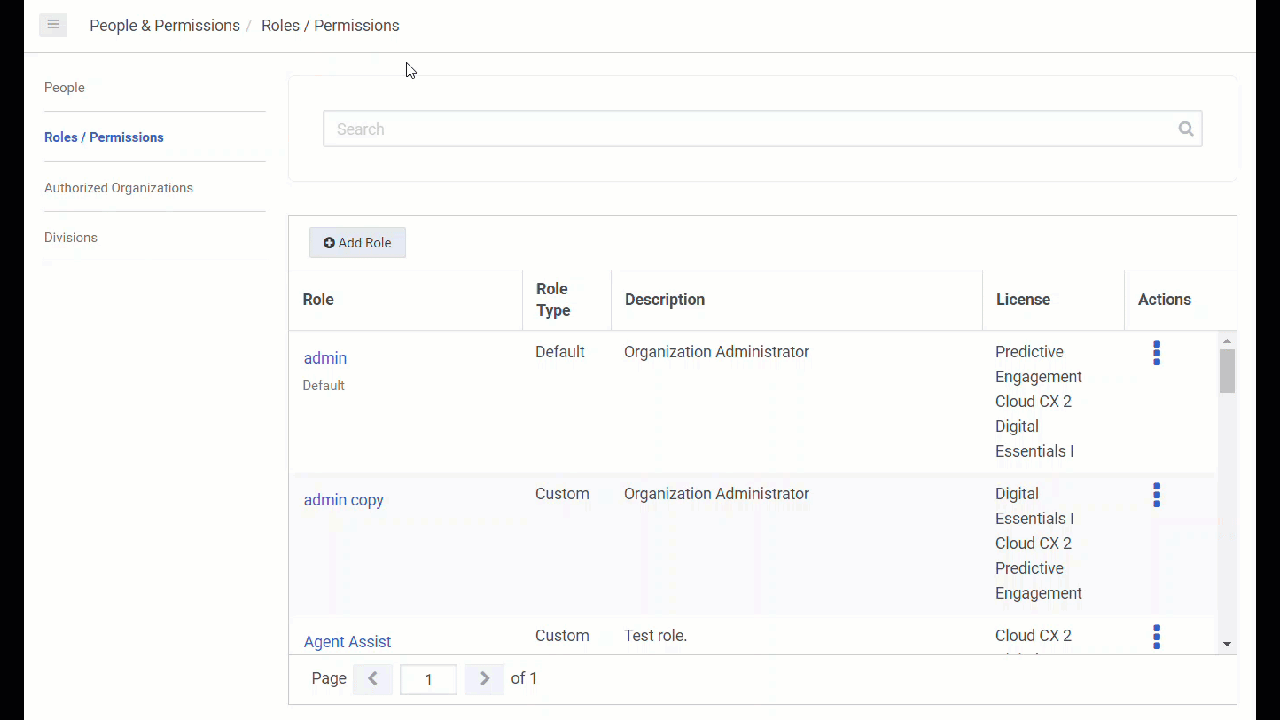Open the admin role link
The image size is (1280, 720).
pyautogui.click(x=325, y=358)
